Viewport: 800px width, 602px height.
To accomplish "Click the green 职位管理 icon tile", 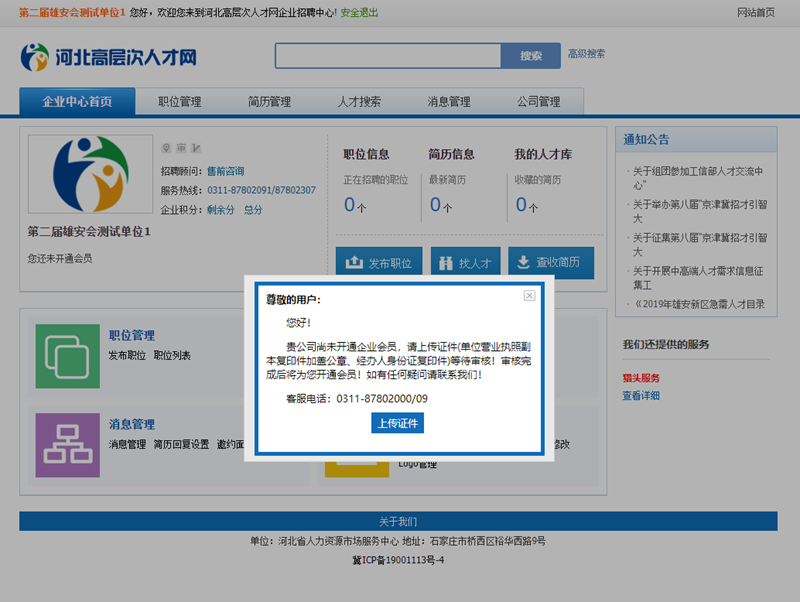I will tap(67, 356).
